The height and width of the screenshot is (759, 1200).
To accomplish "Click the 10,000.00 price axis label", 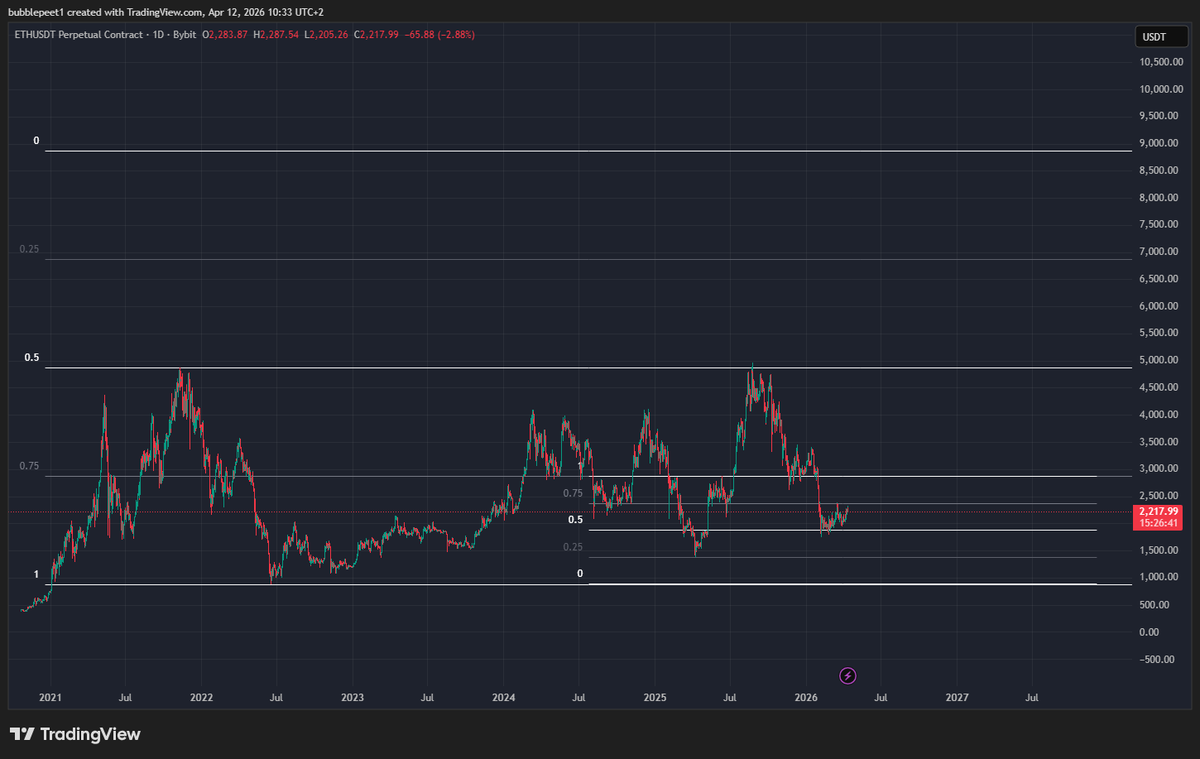I will [1161, 89].
